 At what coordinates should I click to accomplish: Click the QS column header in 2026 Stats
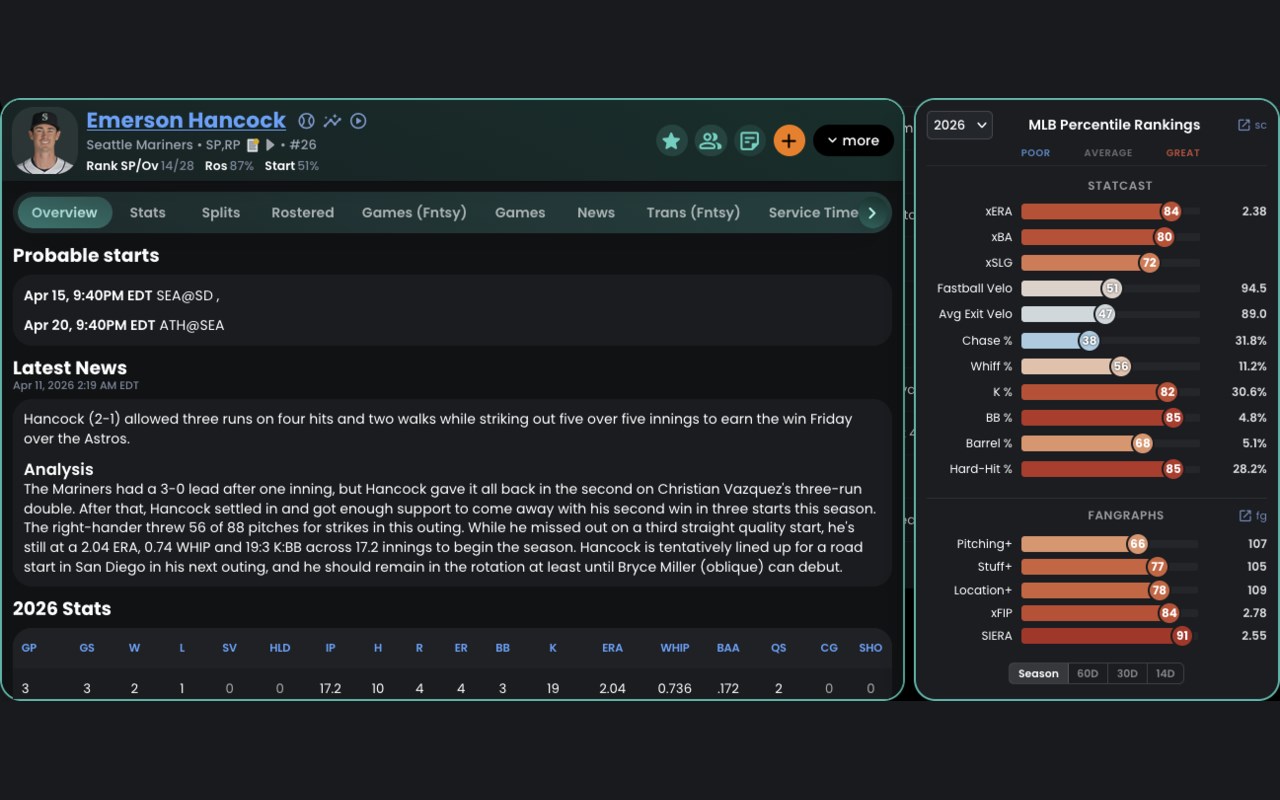(778, 648)
